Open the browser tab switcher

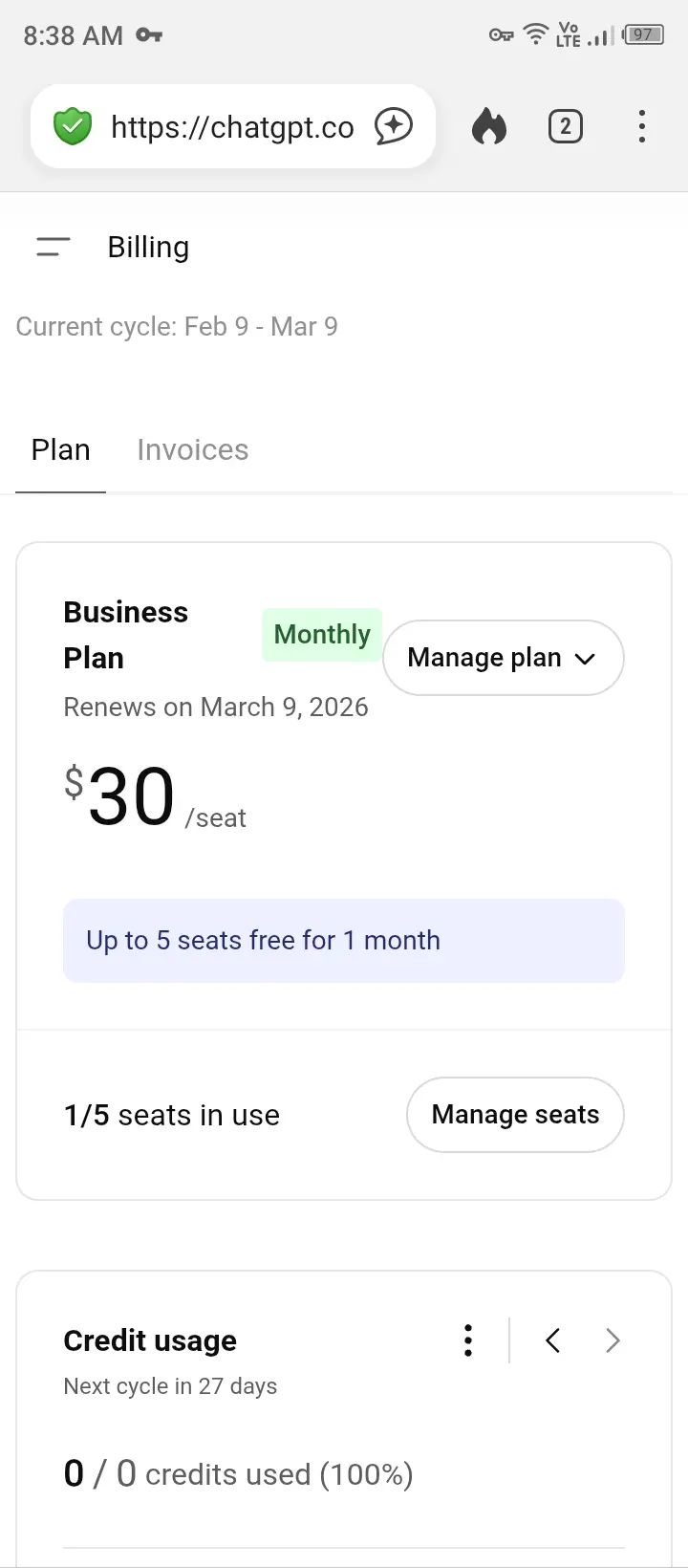click(x=566, y=126)
